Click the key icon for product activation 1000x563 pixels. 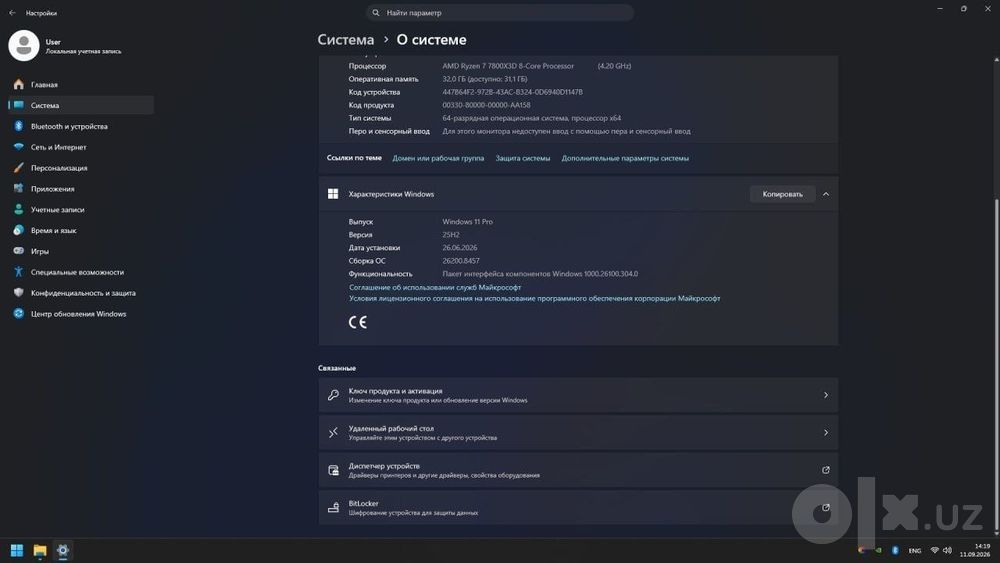click(x=333, y=395)
